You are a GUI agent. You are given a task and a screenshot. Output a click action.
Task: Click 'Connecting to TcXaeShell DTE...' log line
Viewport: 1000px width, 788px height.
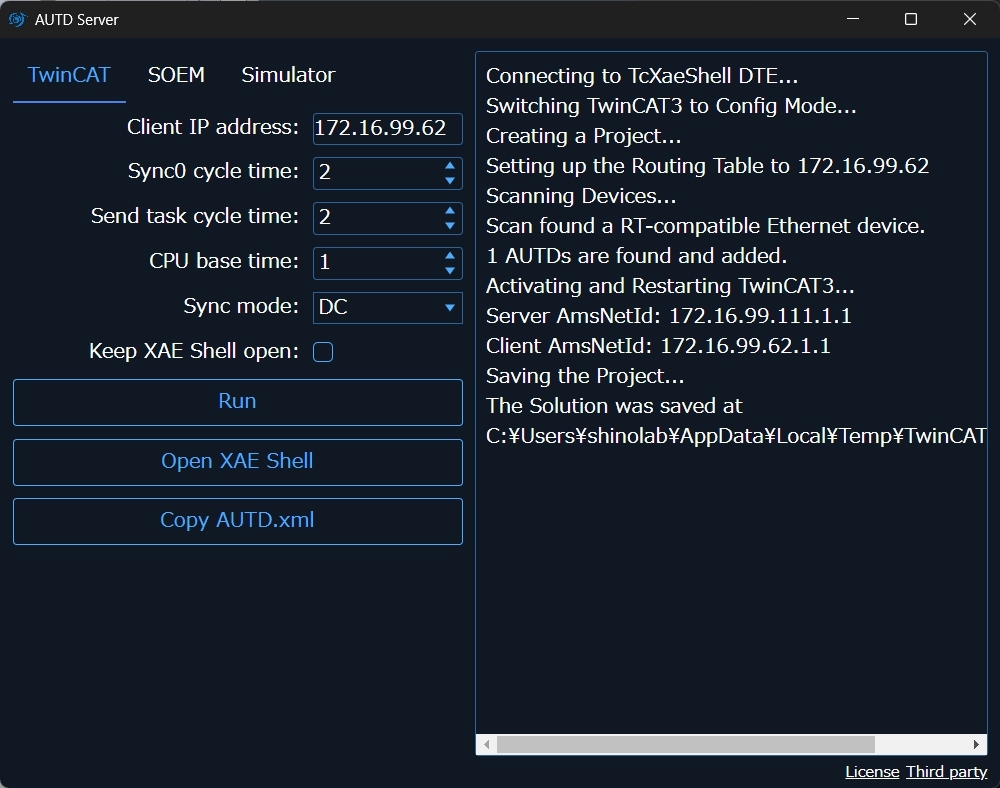click(642, 77)
